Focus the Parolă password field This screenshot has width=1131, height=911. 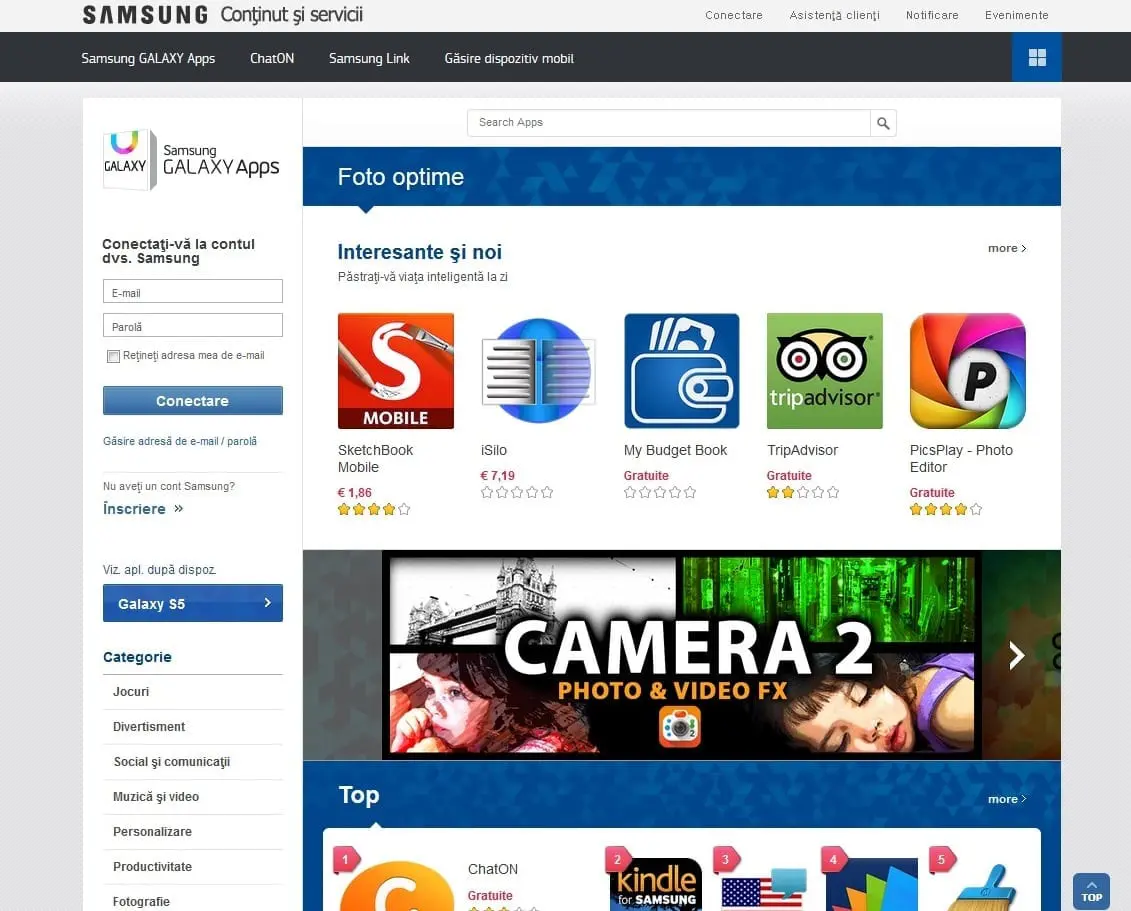(x=193, y=325)
